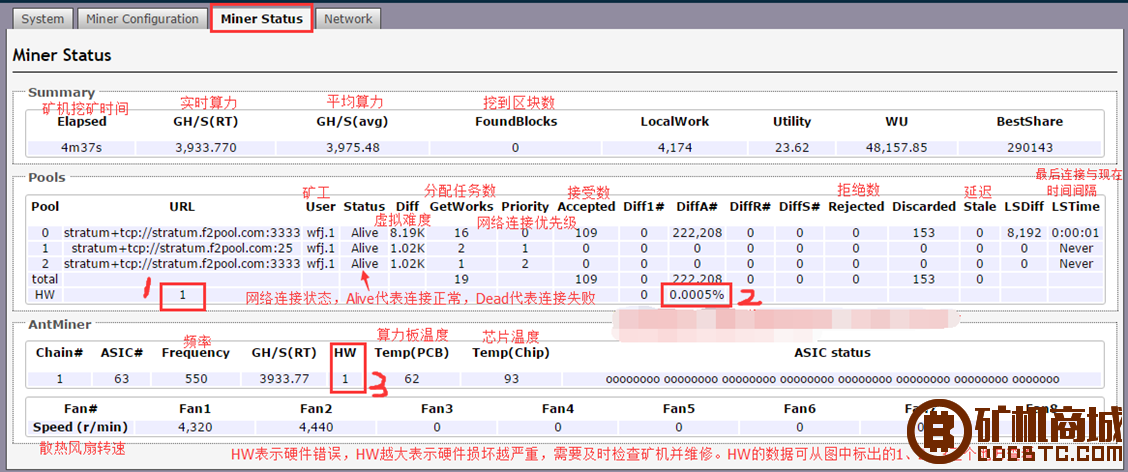Image resolution: width=1128 pixels, height=472 pixels.
Task: Click the ASIC# value 63
Action: point(122,378)
